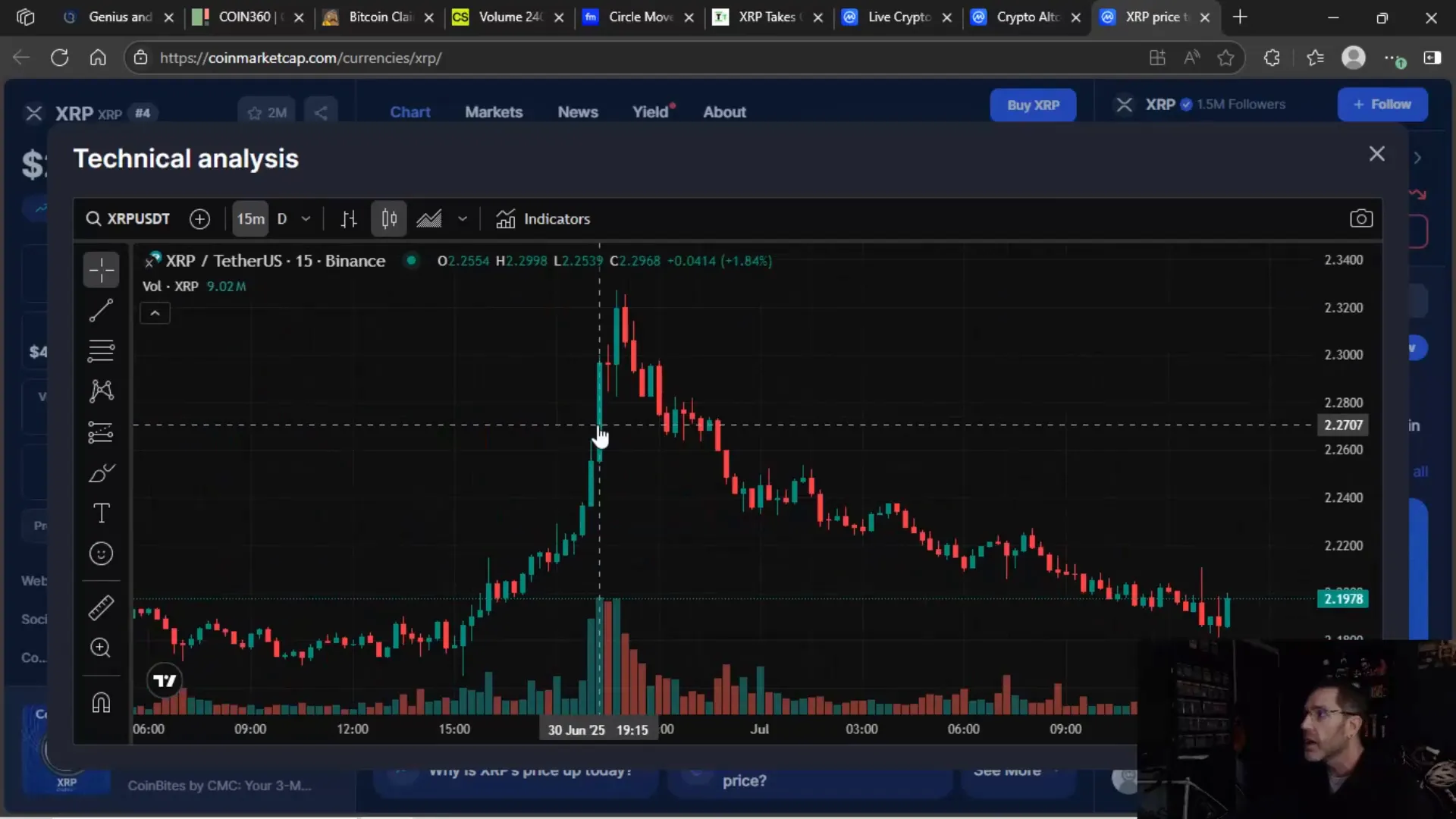Image resolution: width=1456 pixels, height=819 pixels.
Task: Open browser extensions menu
Action: (x=1272, y=58)
